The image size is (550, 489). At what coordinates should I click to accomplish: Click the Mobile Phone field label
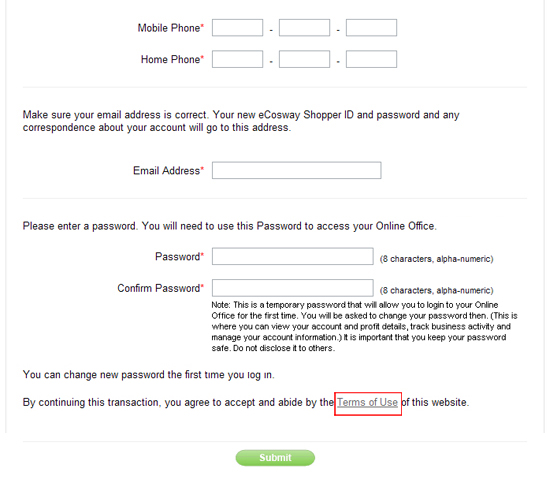point(171,28)
